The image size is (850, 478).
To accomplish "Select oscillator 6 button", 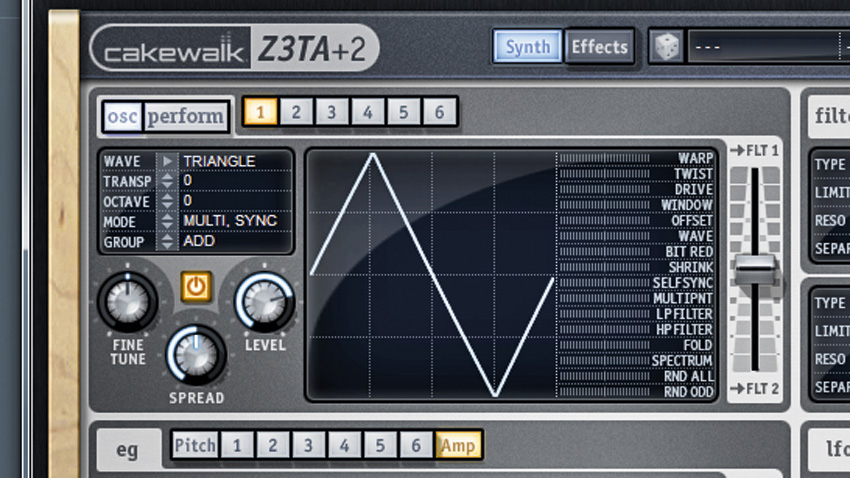I will point(439,112).
